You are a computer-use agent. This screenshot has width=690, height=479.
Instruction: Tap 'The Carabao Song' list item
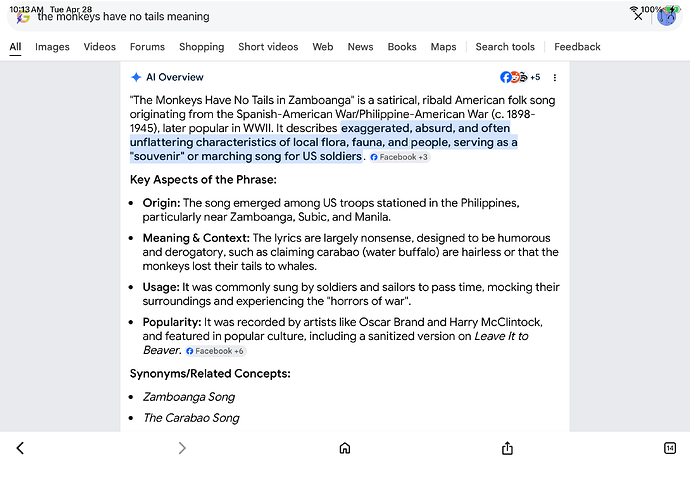191,418
